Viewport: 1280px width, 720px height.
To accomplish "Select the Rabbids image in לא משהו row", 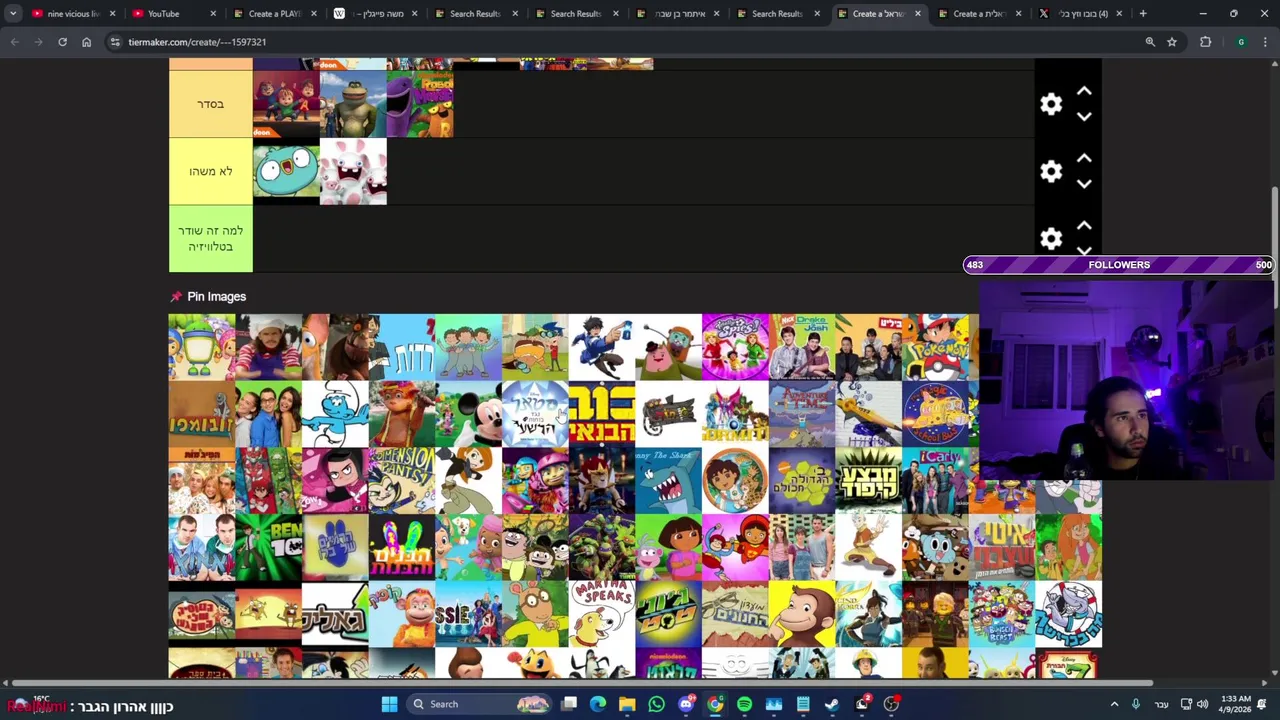I will point(353,171).
